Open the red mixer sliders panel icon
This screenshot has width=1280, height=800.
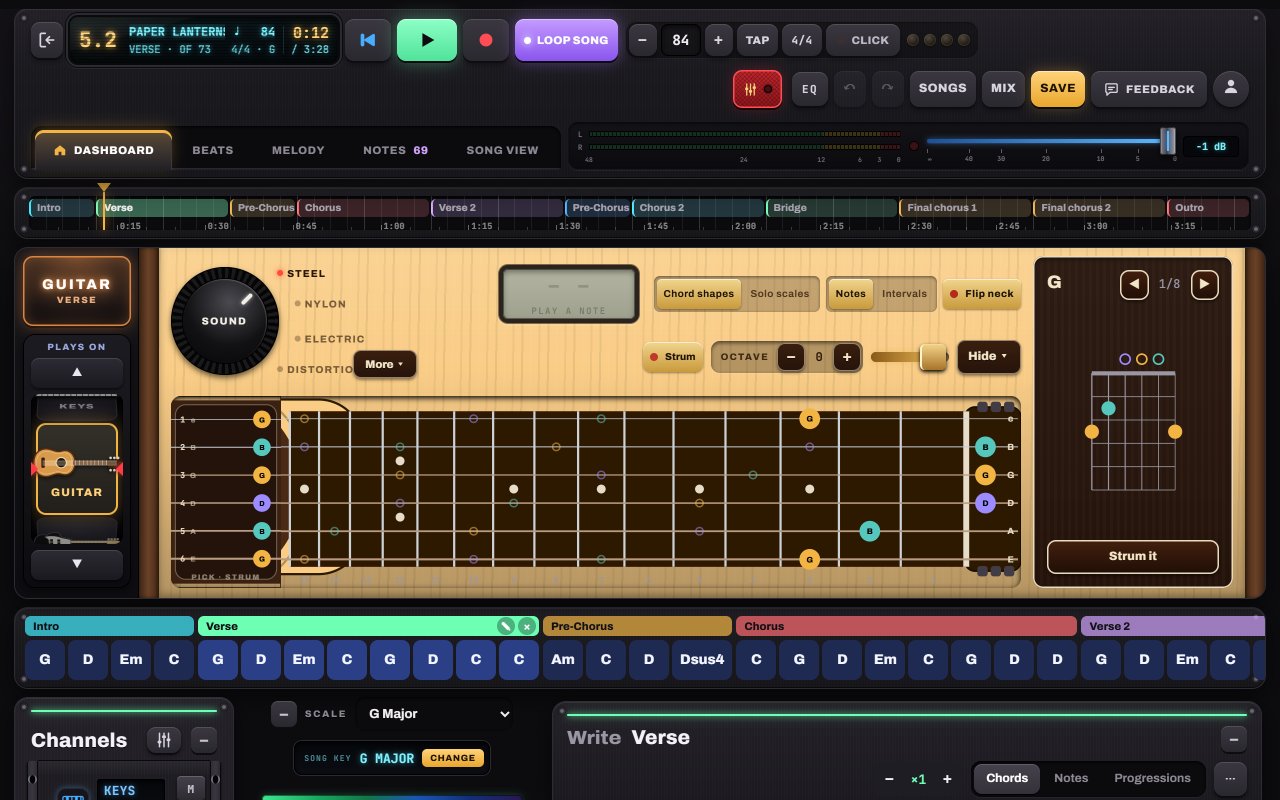[x=758, y=89]
